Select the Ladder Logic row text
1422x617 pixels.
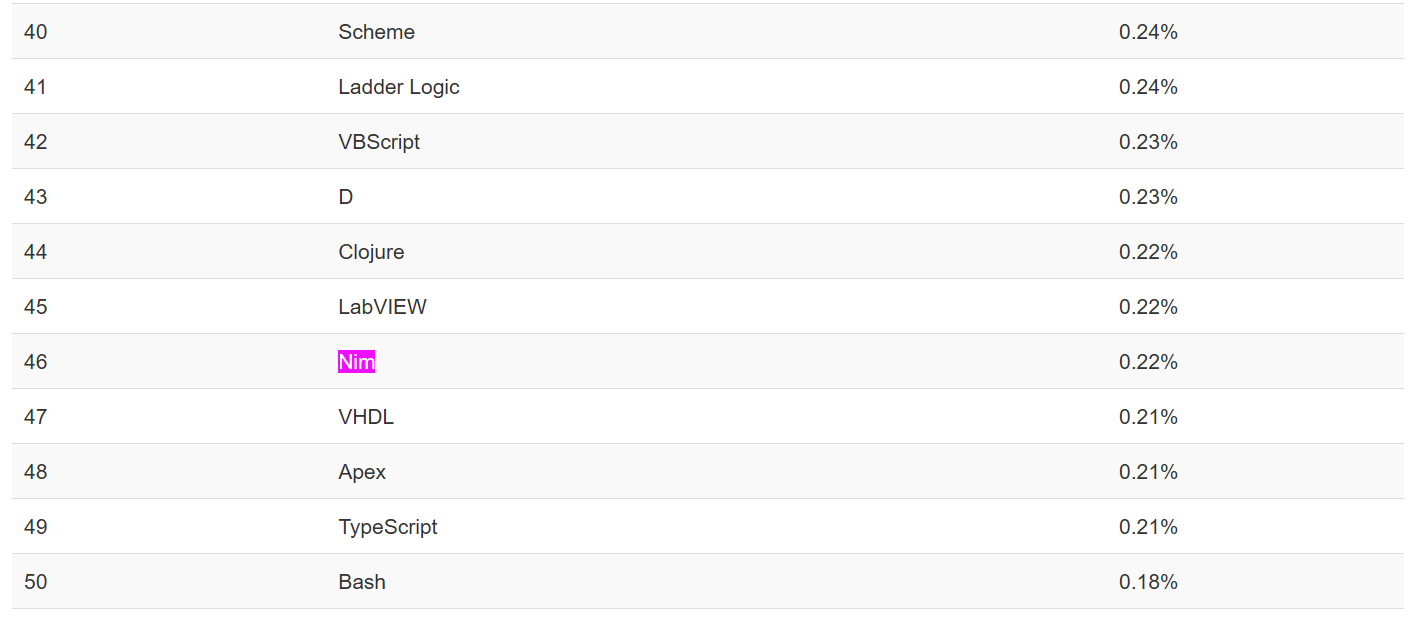click(398, 87)
